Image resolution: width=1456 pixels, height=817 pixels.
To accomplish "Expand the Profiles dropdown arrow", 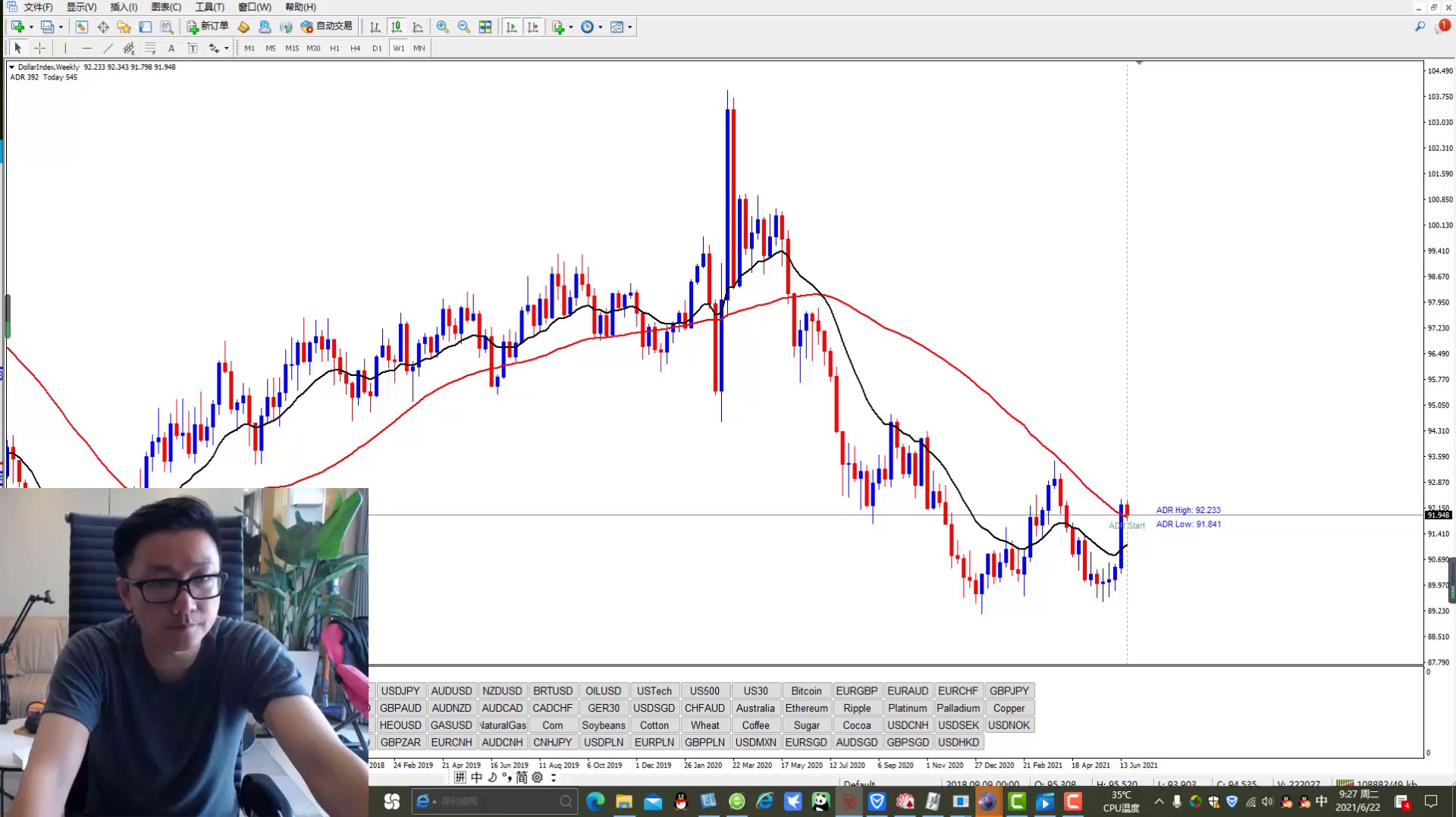I will 61,27.
